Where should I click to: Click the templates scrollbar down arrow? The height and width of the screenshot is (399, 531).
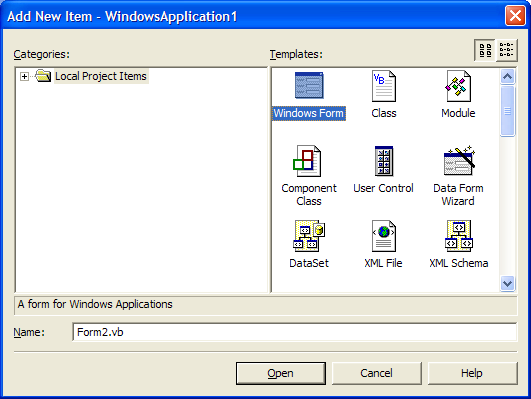click(507, 283)
